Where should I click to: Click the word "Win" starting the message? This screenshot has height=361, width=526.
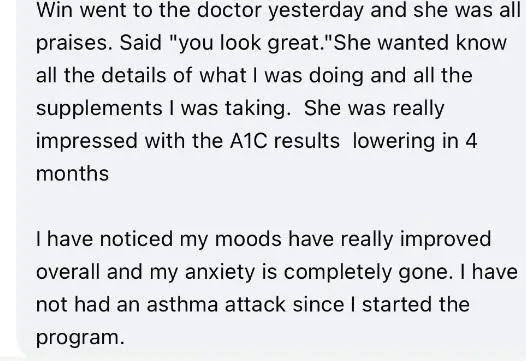pyautogui.click(x=54, y=10)
